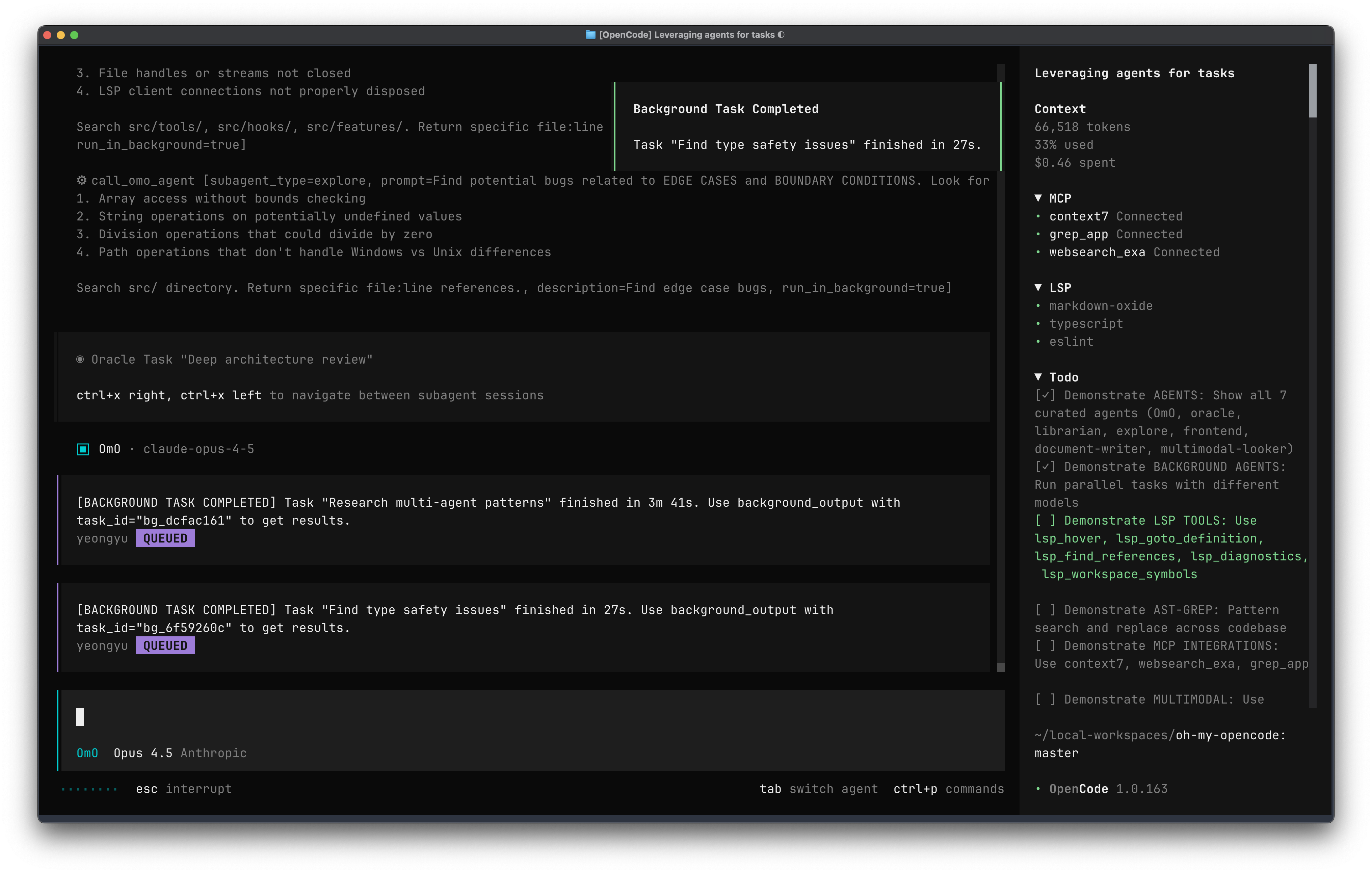Check the Demonstrate LSP TOOLS todo item
This screenshot has height=873, width=1372.
[1046, 520]
